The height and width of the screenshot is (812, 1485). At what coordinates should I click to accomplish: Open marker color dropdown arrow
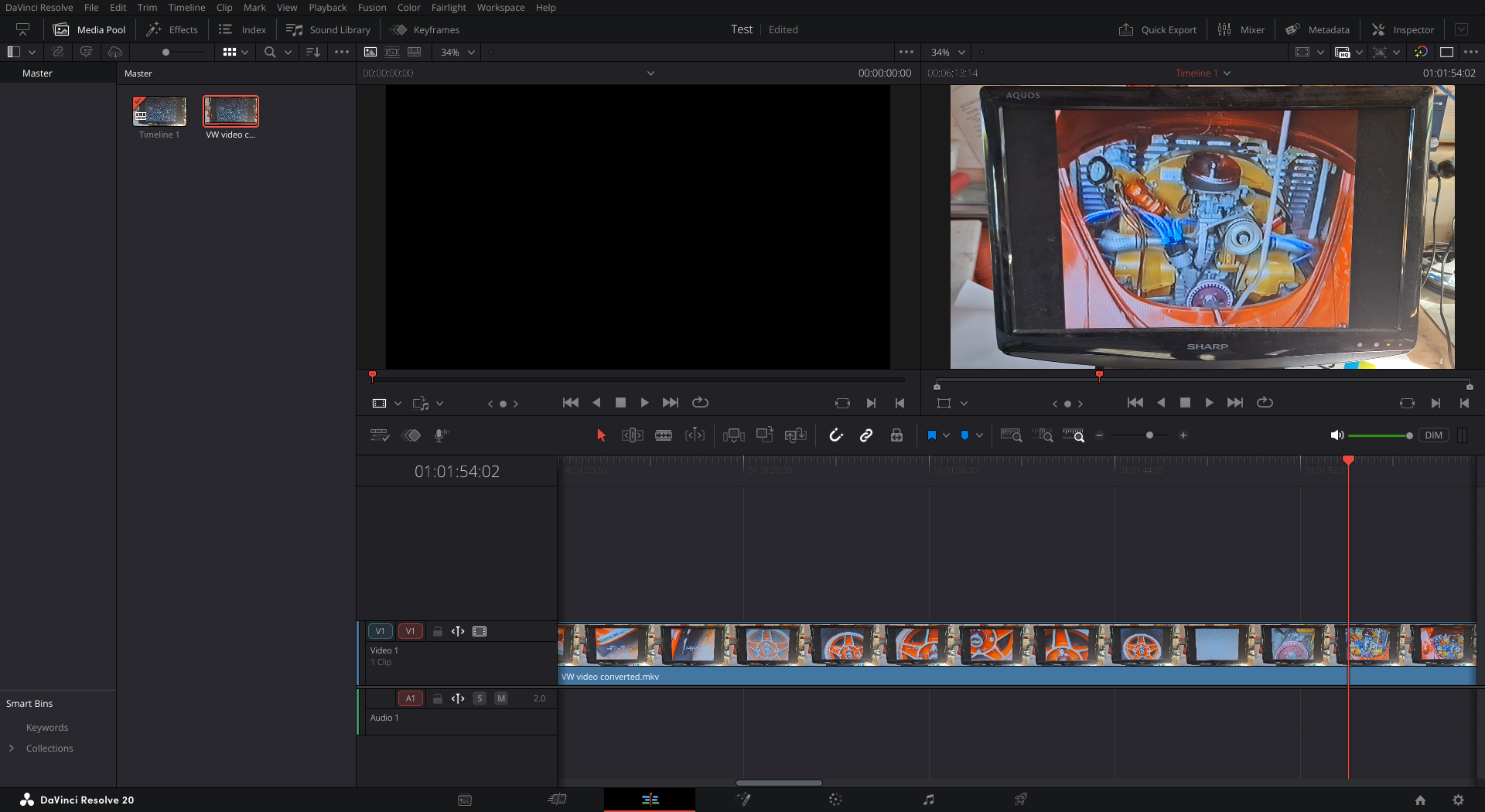(979, 435)
